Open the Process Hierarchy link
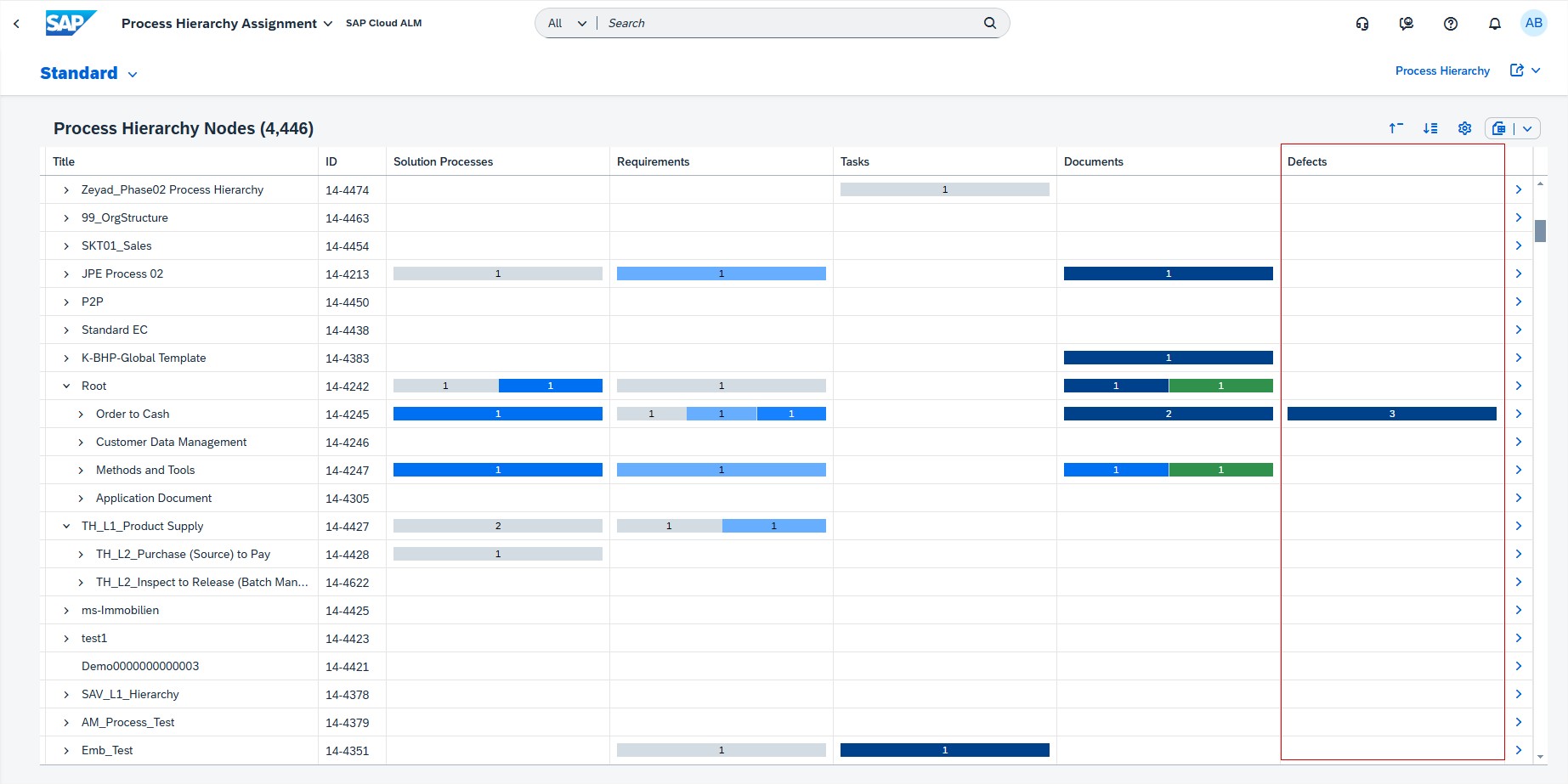Image resolution: width=1568 pixels, height=784 pixels. (1442, 71)
